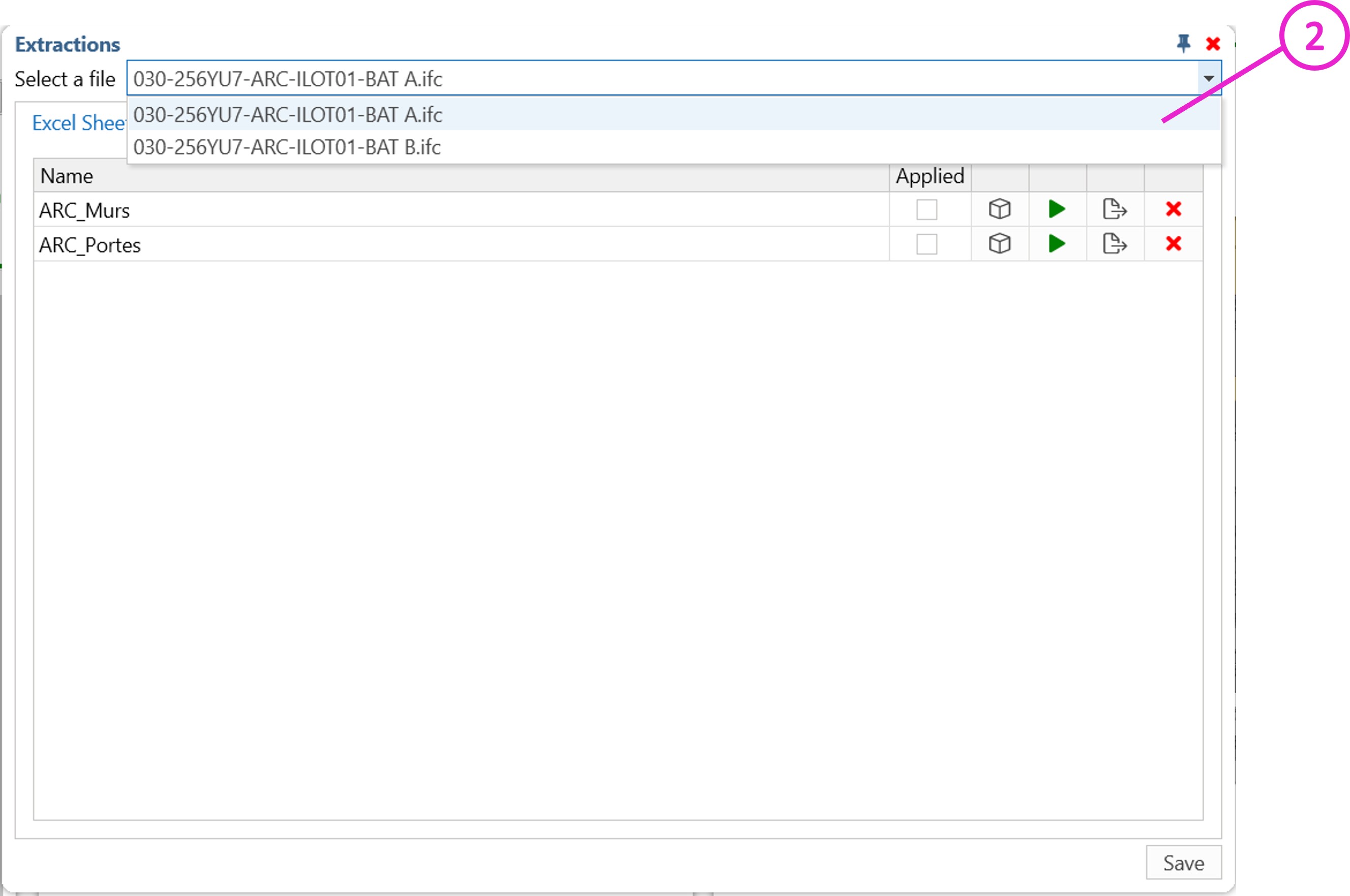The width and height of the screenshot is (1350, 896).
Task: Delete the ARC_Murs extraction row
Action: [1173, 209]
